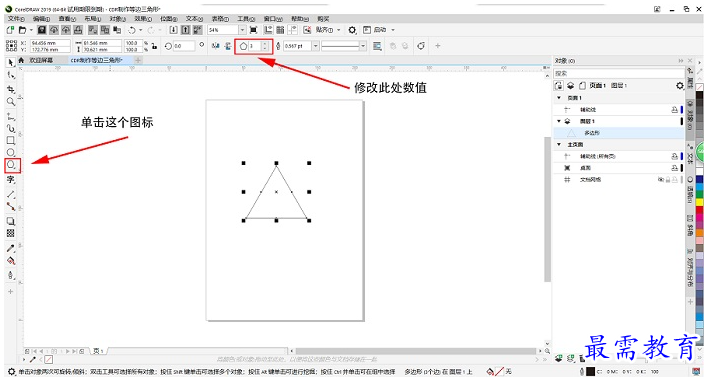Select the Smart Fill tool
The image size is (706, 379).
click(x=11, y=275)
